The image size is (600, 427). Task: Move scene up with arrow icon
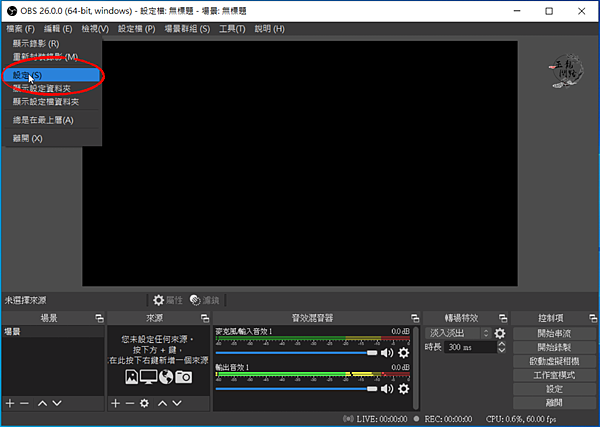pos(42,403)
